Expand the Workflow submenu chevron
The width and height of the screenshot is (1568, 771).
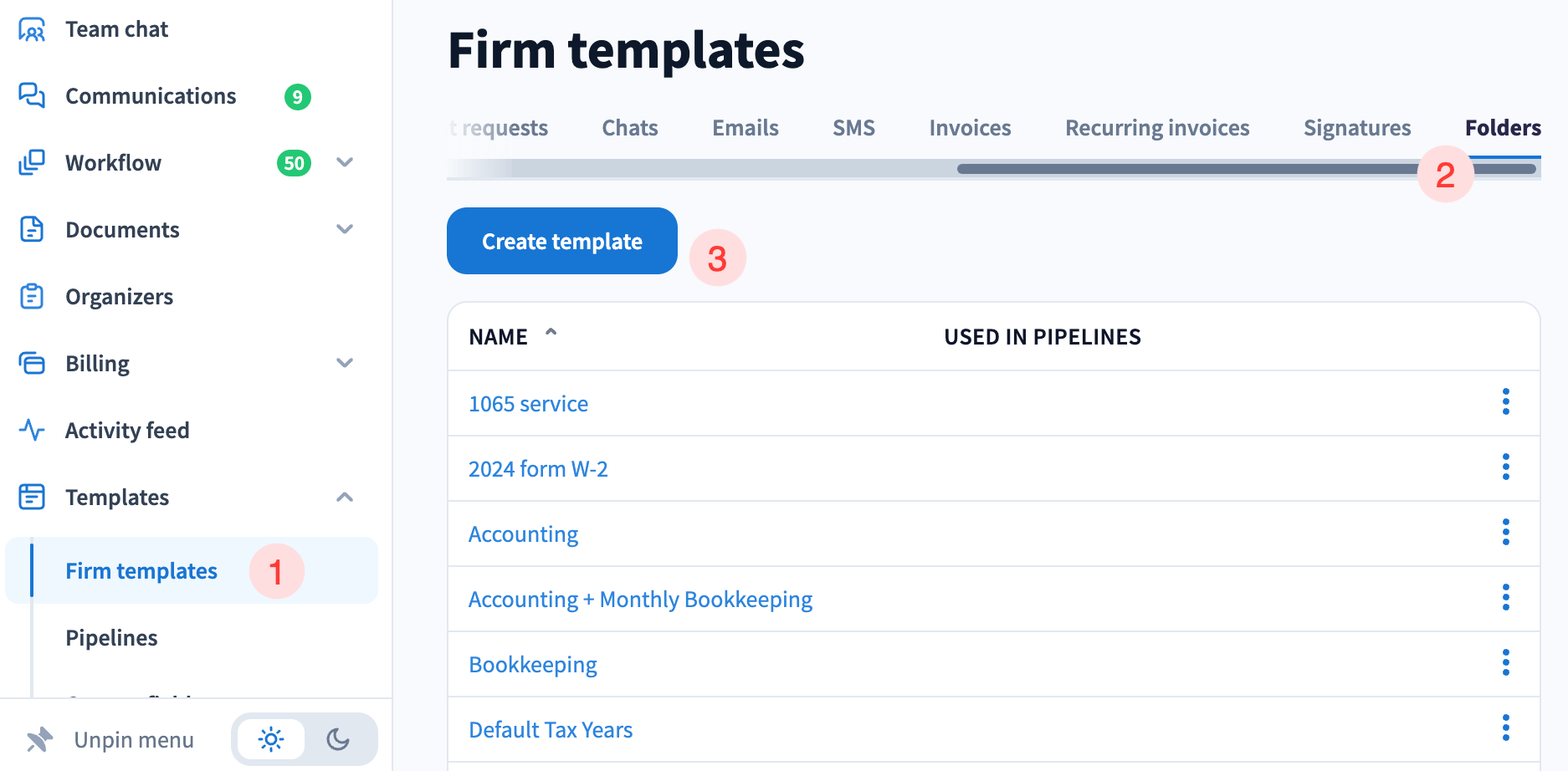[x=345, y=162]
